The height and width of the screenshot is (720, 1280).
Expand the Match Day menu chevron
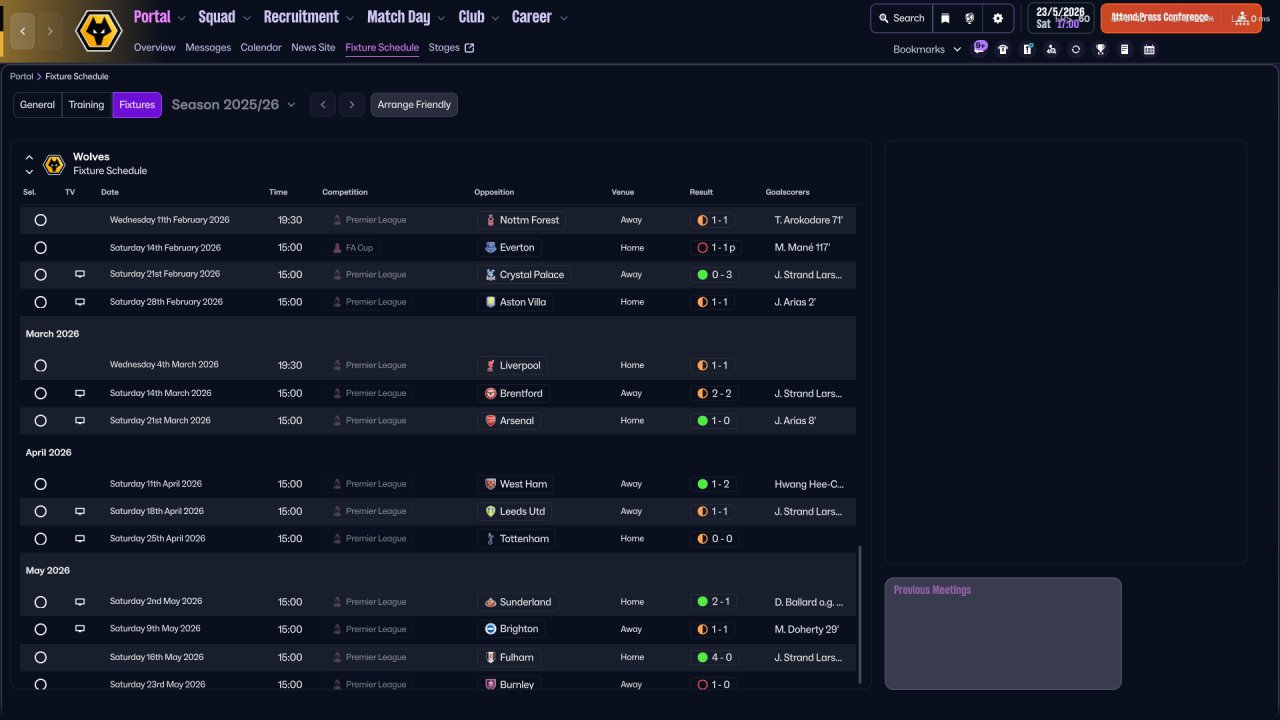pyautogui.click(x=441, y=18)
